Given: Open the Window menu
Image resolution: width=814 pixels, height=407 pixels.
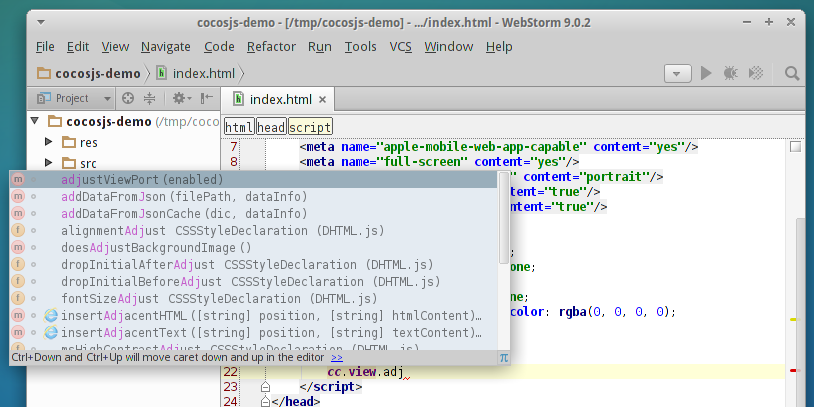Looking at the screenshot, I should 449,47.
